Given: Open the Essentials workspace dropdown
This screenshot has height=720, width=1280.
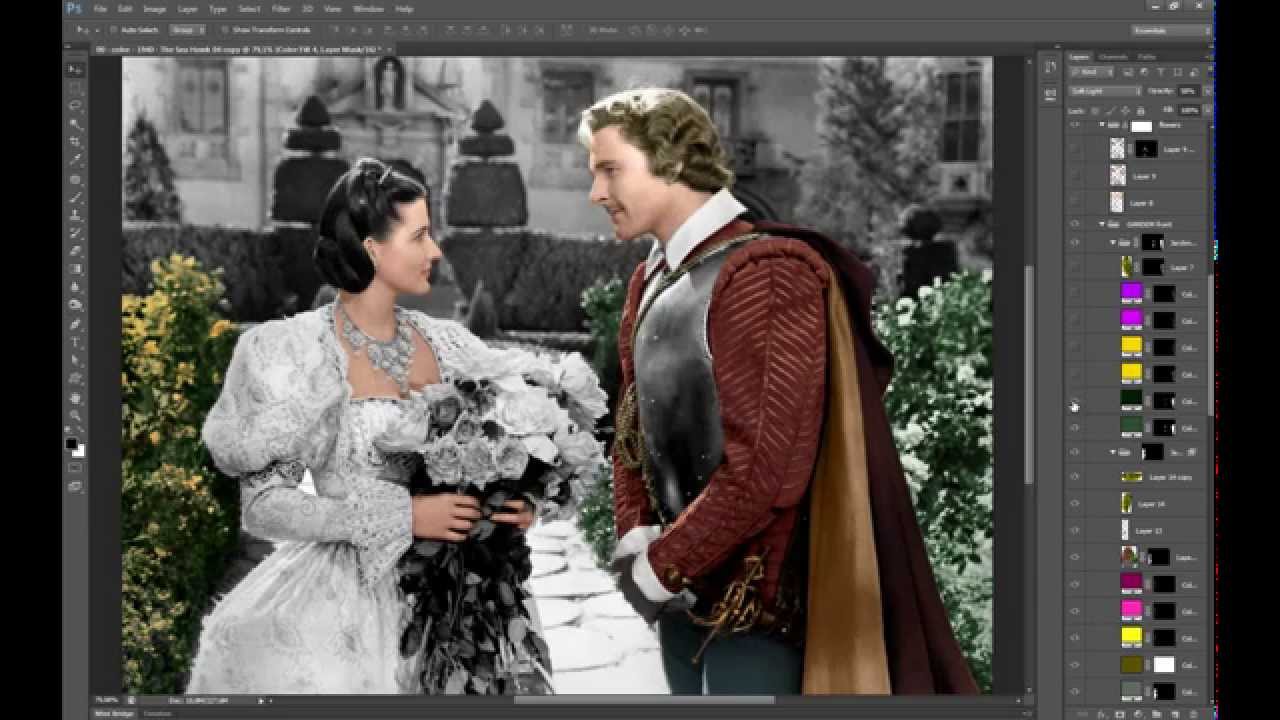Looking at the screenshot, I should click(x=1171, y=30).
